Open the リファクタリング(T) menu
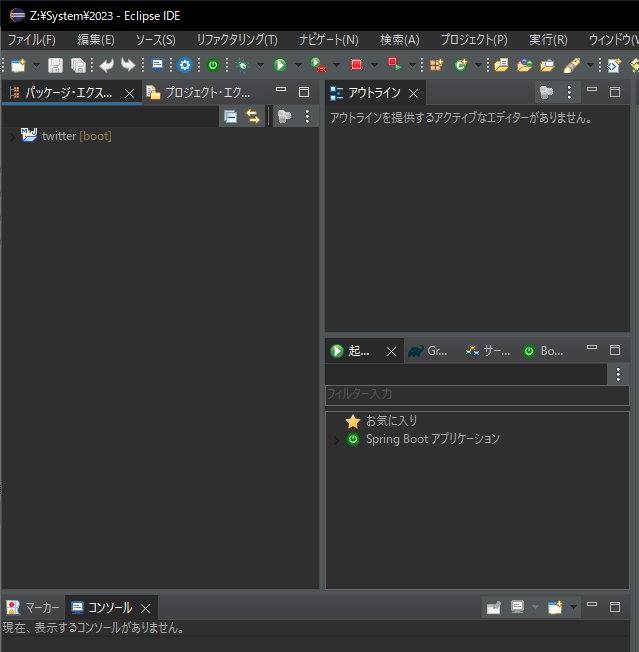This screenshot has width=639, height=652. 236,39
